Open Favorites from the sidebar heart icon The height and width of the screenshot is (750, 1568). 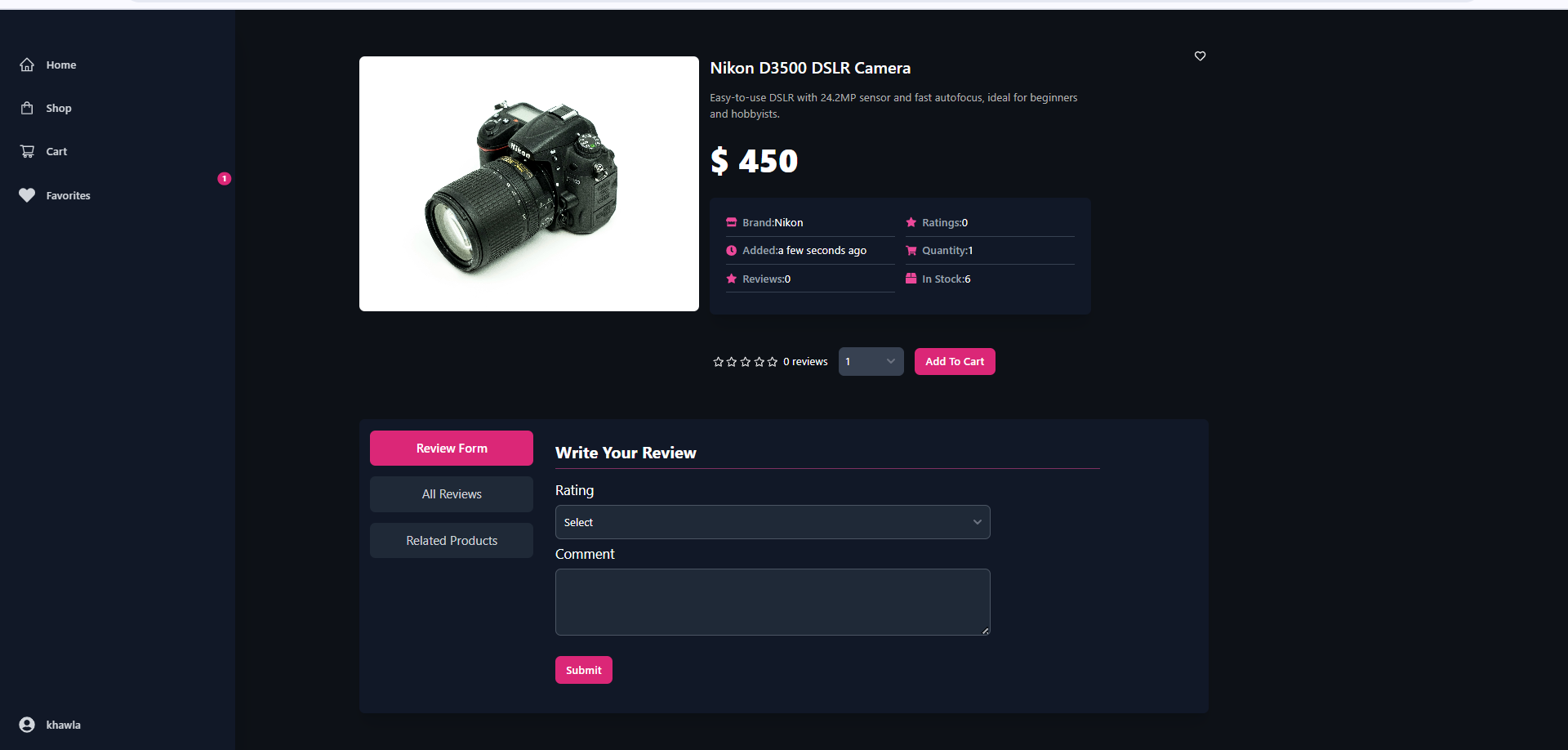26,194
